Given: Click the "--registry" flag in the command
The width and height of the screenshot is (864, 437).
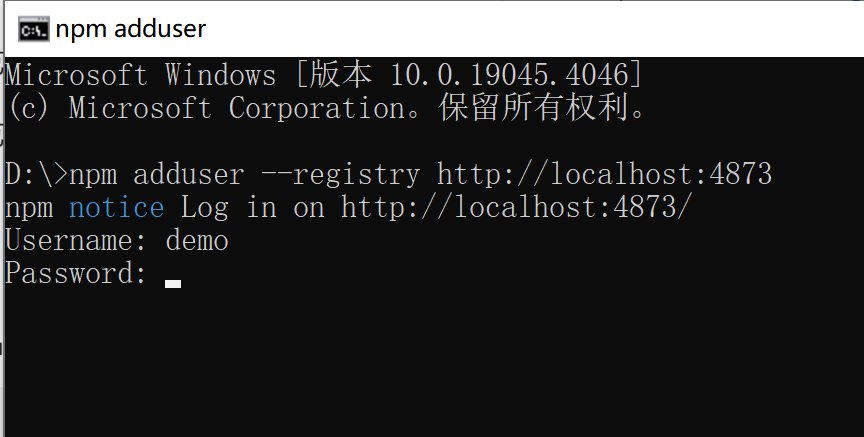Looking at the screenshot, I should (340, 174).
